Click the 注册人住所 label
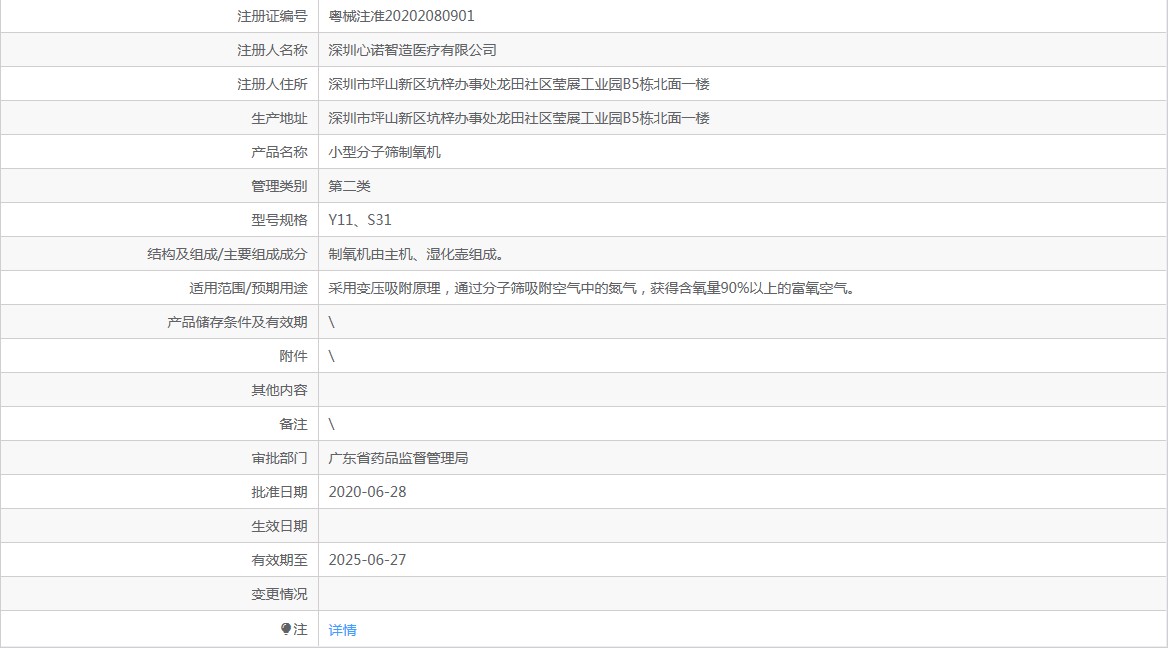This screenshot has width=1169, height=651. pos(272,84)
